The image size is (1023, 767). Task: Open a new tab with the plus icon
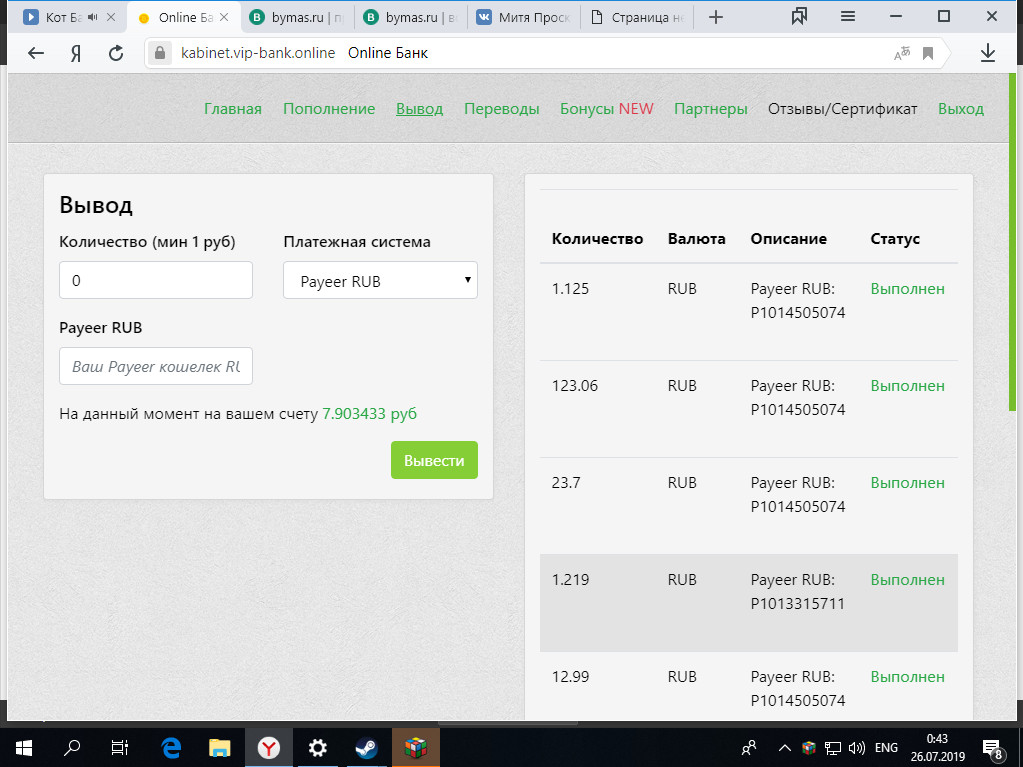click(x=715, y=17)
